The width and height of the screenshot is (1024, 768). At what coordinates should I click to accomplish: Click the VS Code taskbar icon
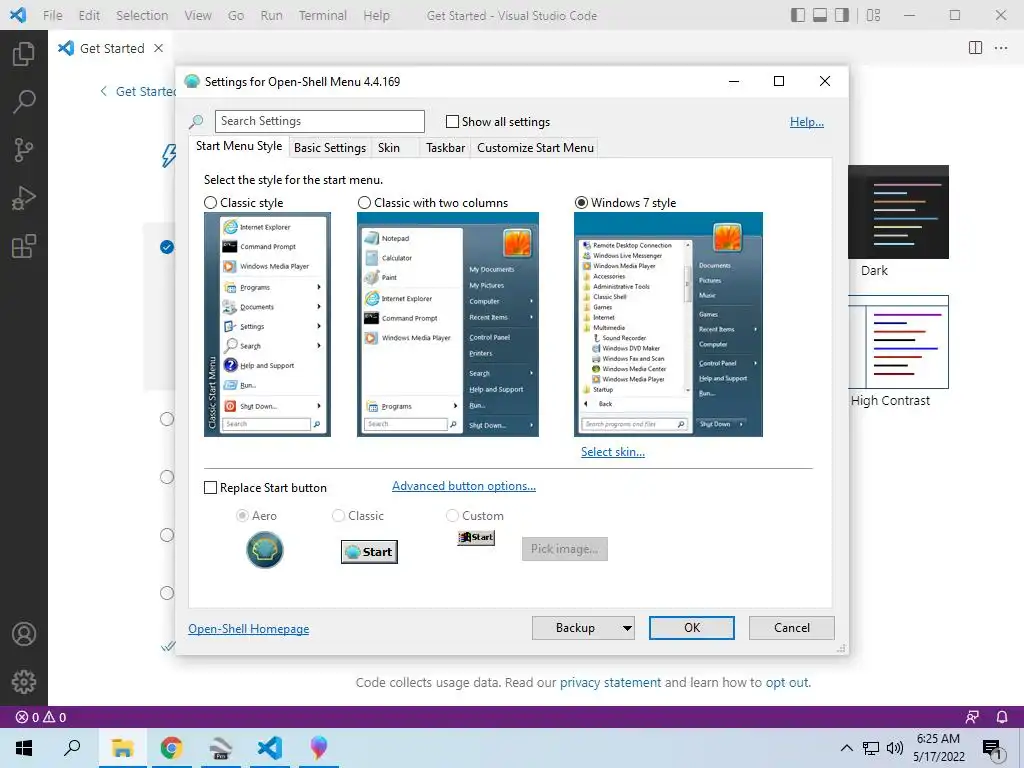pos(269,748)
